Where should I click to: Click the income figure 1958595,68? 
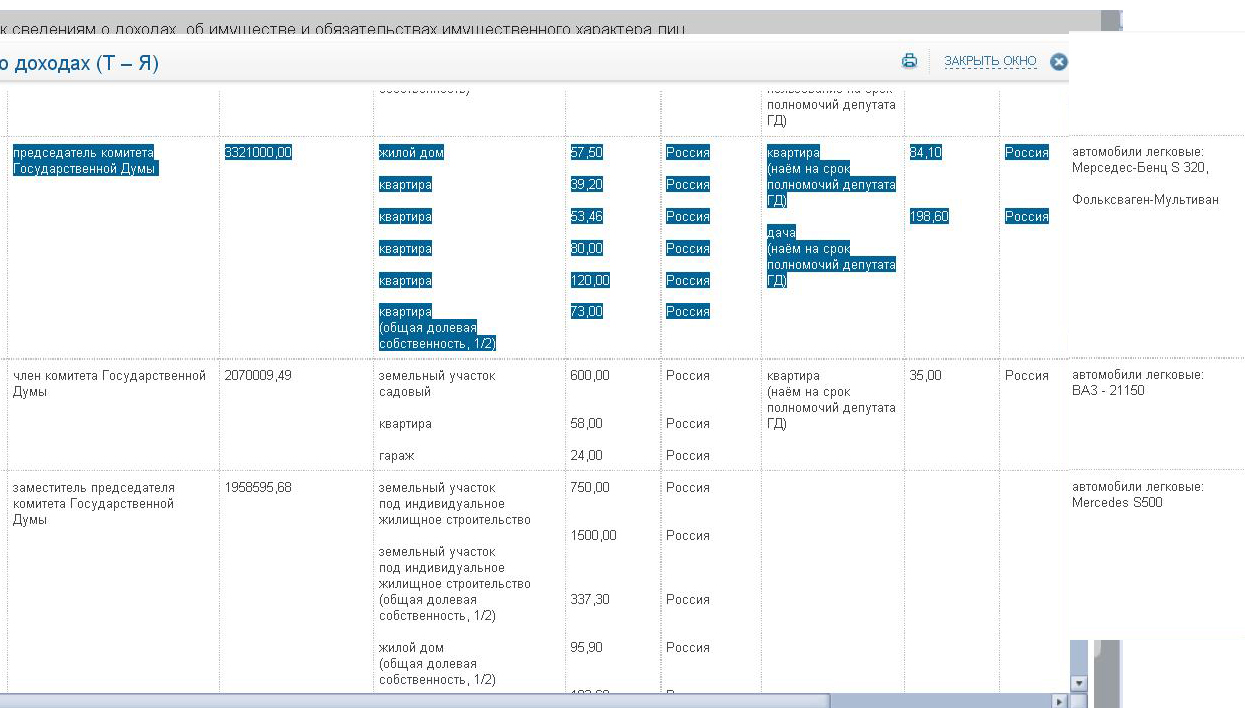pos(258,488)
